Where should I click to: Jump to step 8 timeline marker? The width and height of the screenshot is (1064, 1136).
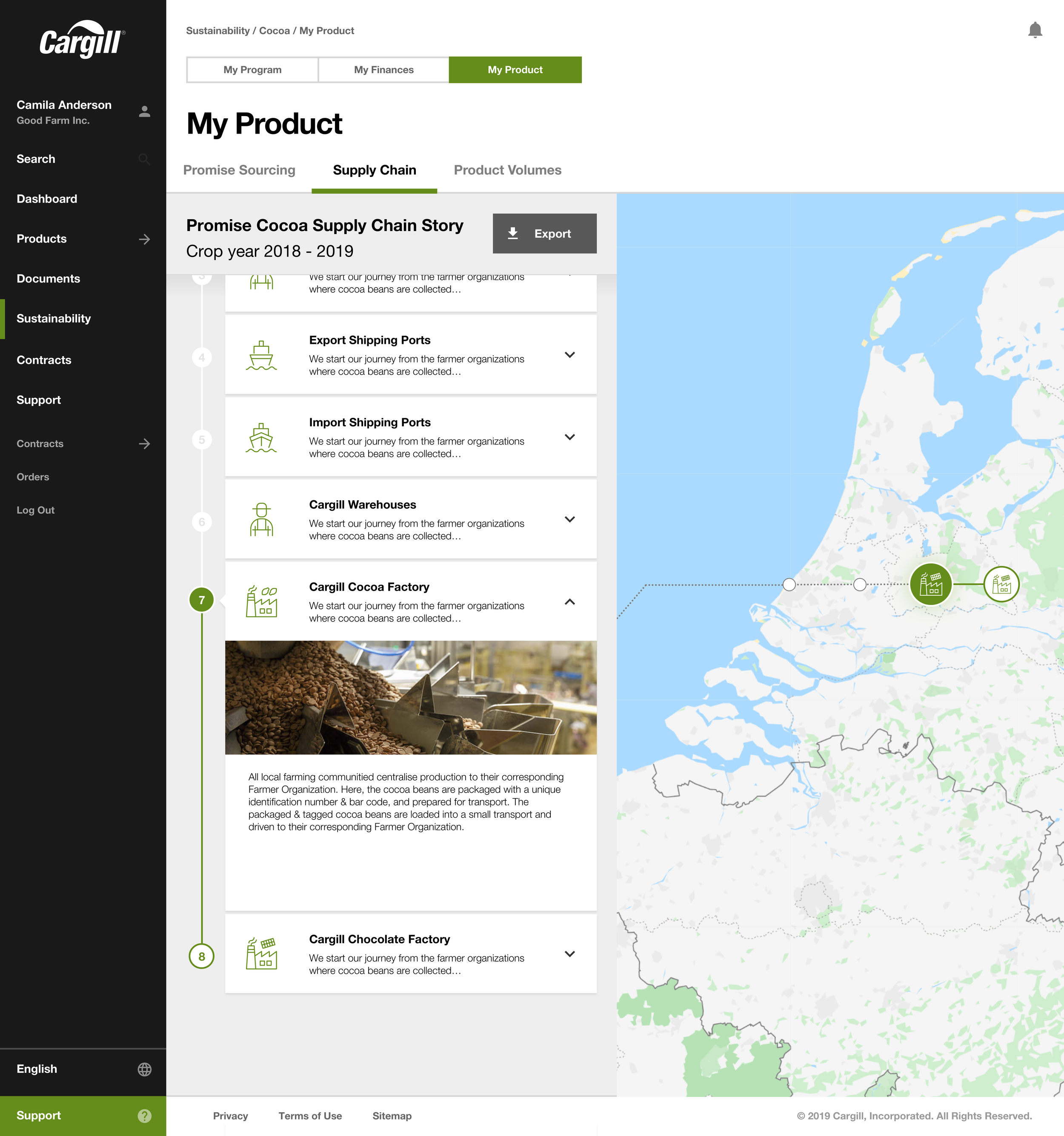point(202,956)
